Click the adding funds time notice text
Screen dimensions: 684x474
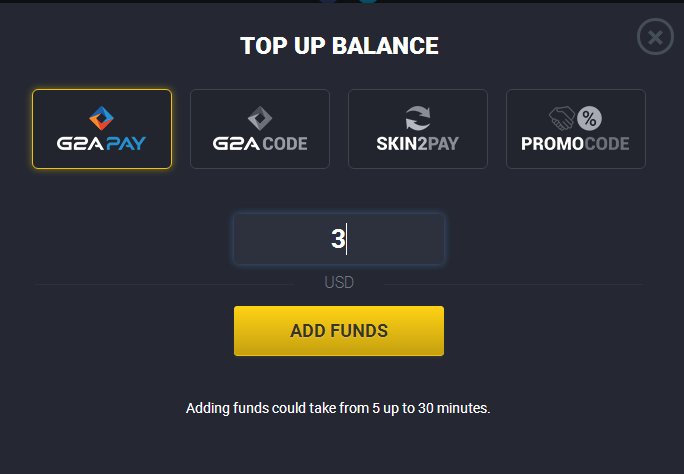click(x=338, y=408)
